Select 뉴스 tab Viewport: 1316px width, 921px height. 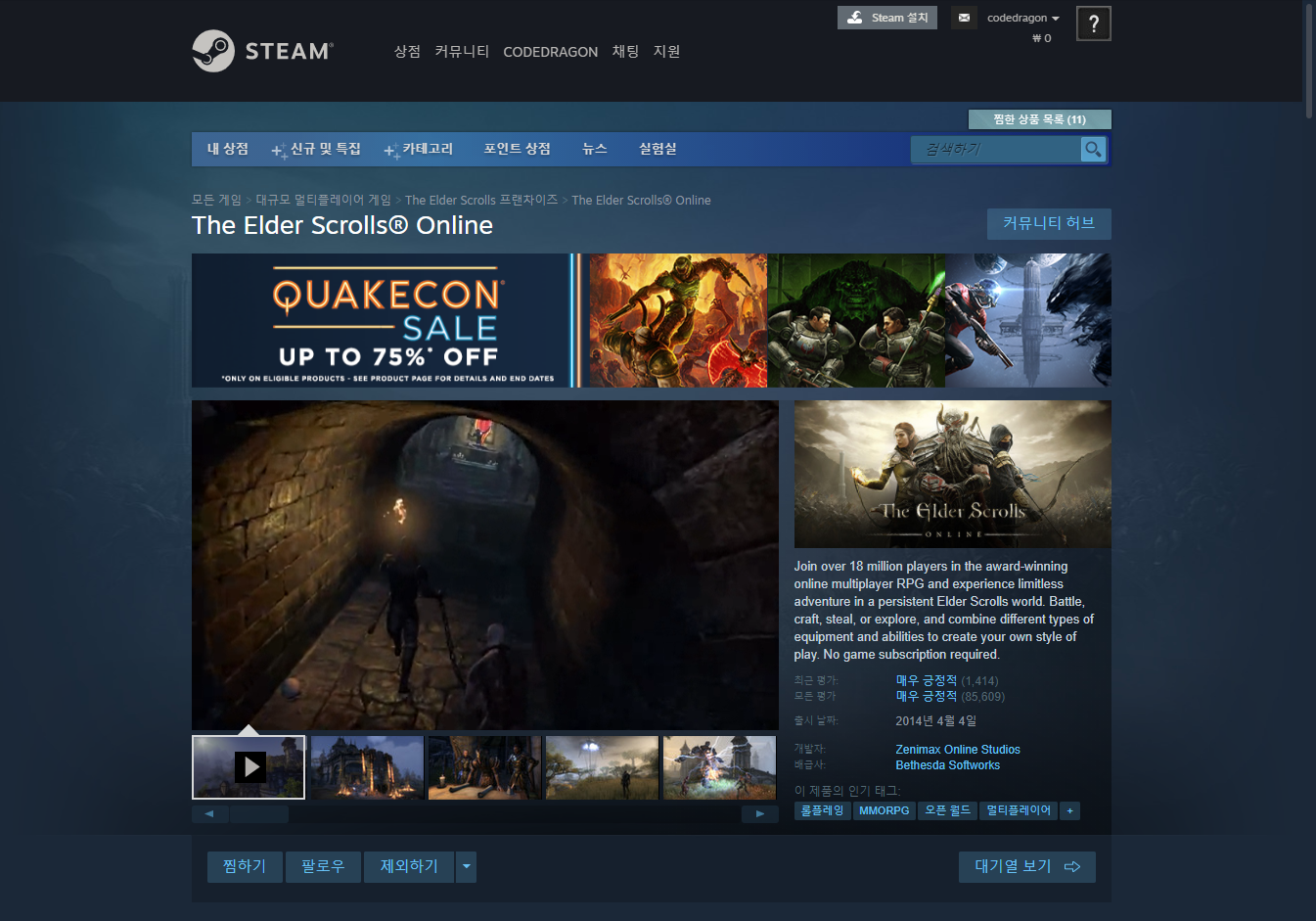pyautogui.click(x=595, y=149)
